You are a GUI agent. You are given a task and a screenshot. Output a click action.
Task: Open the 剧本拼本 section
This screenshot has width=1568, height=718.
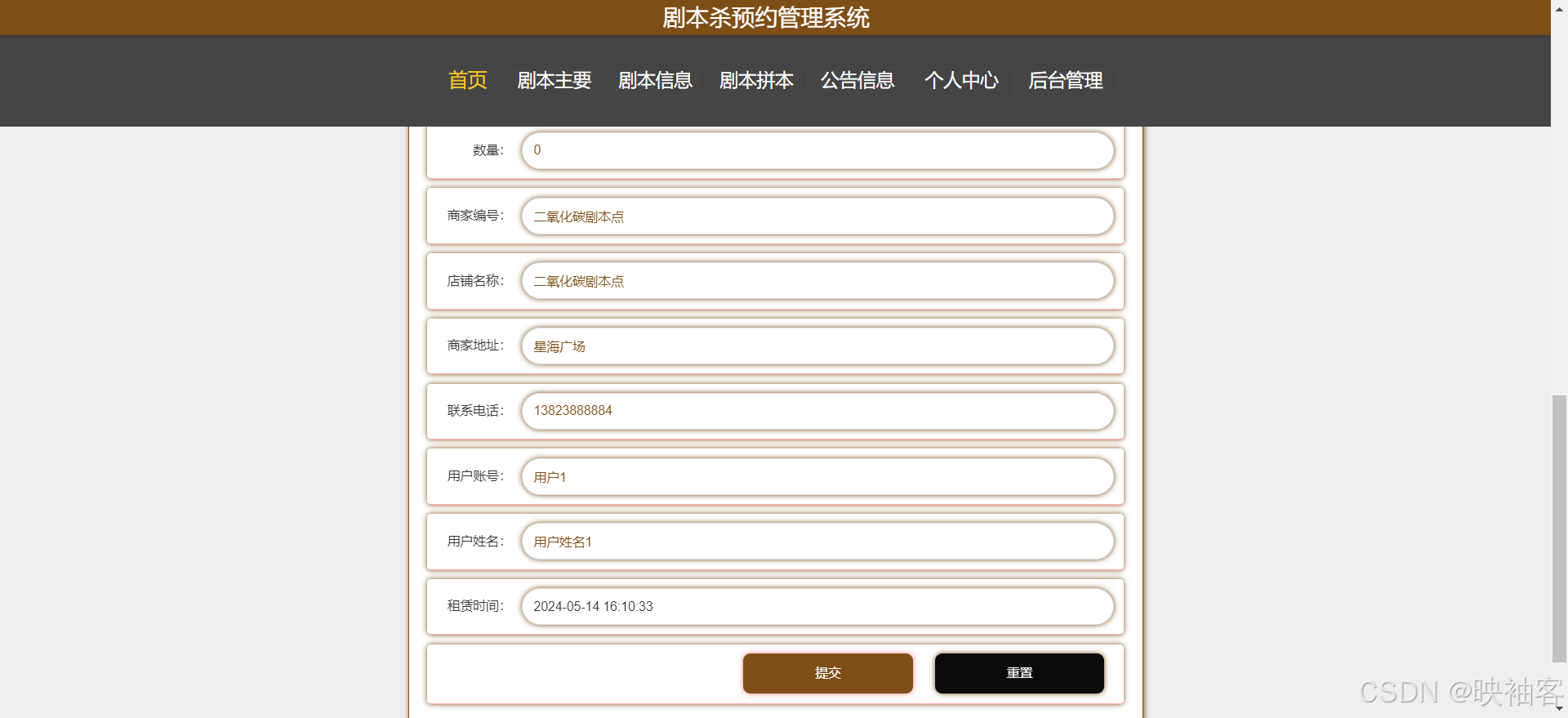click(x=755, y=80)
